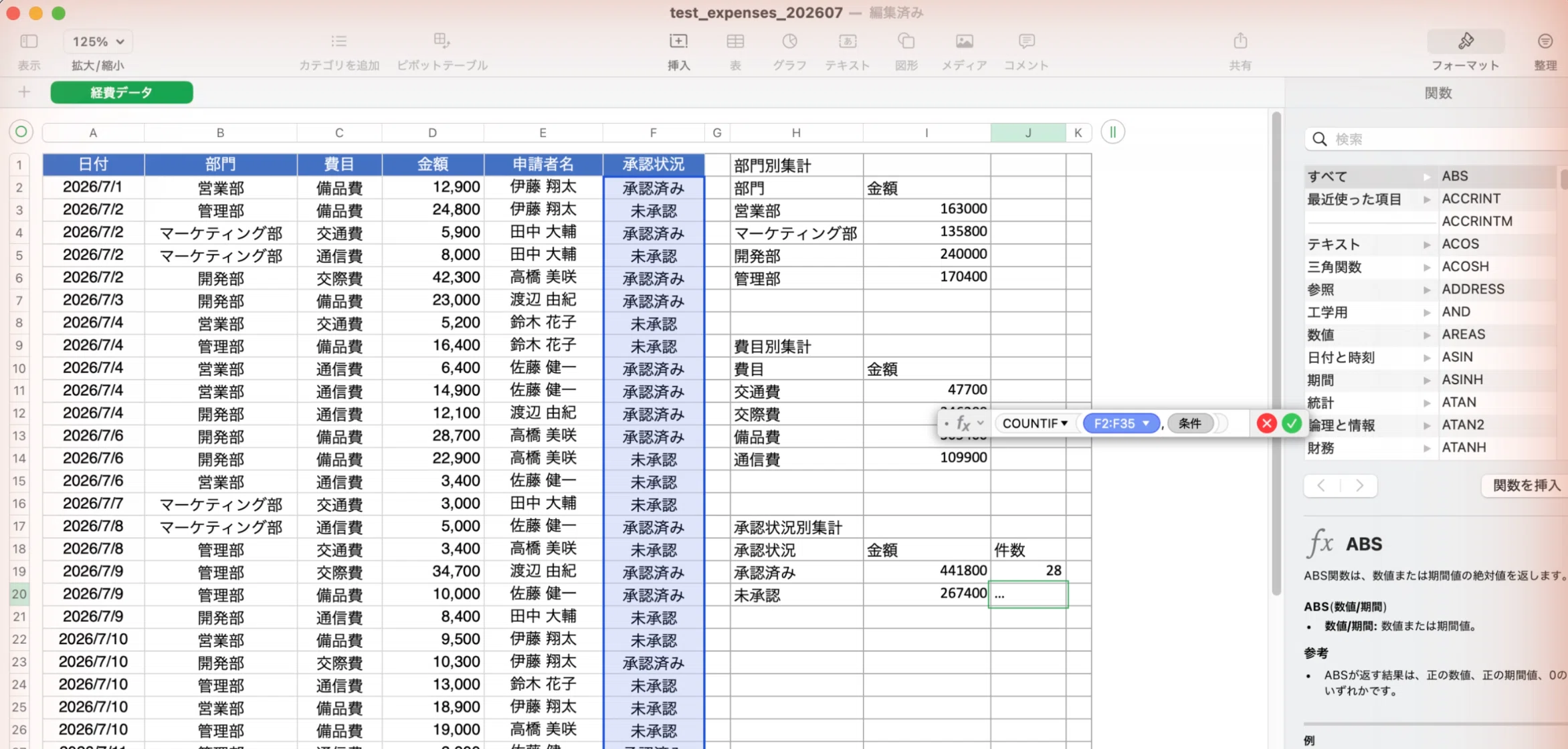Click the sheet's vertical scrollbar
The image size is (1568, 749).
[1276, 353]
